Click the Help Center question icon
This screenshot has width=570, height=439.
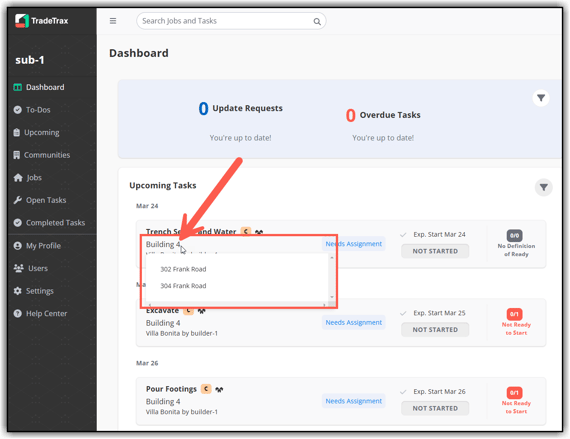(x=17, y=313)
